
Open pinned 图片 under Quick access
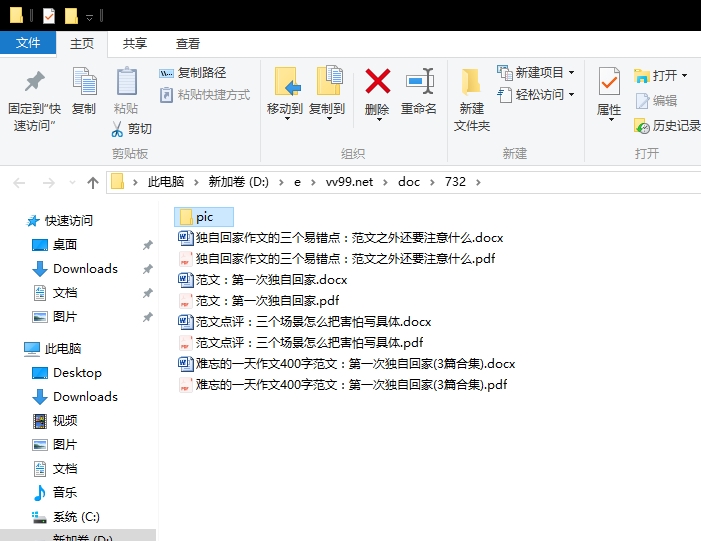pyautogui.click(x=55, y=317)
